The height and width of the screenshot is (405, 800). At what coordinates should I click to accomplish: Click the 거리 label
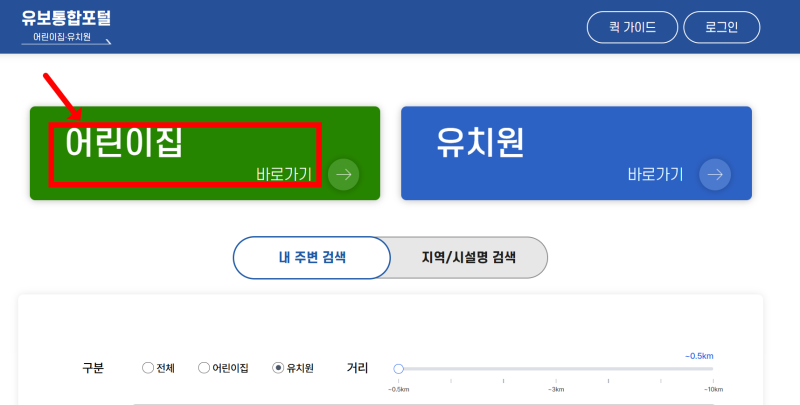(357, 368)
